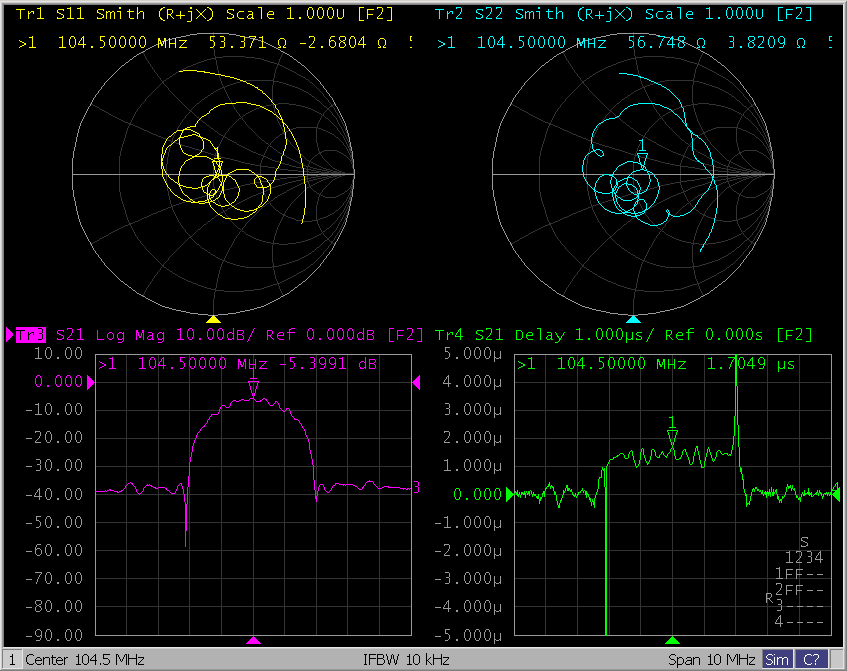This screenshot has width=847, height=671.
Task: Click green reference position arrow at 0.000 in Tr4
Action: tap(510, 494)
